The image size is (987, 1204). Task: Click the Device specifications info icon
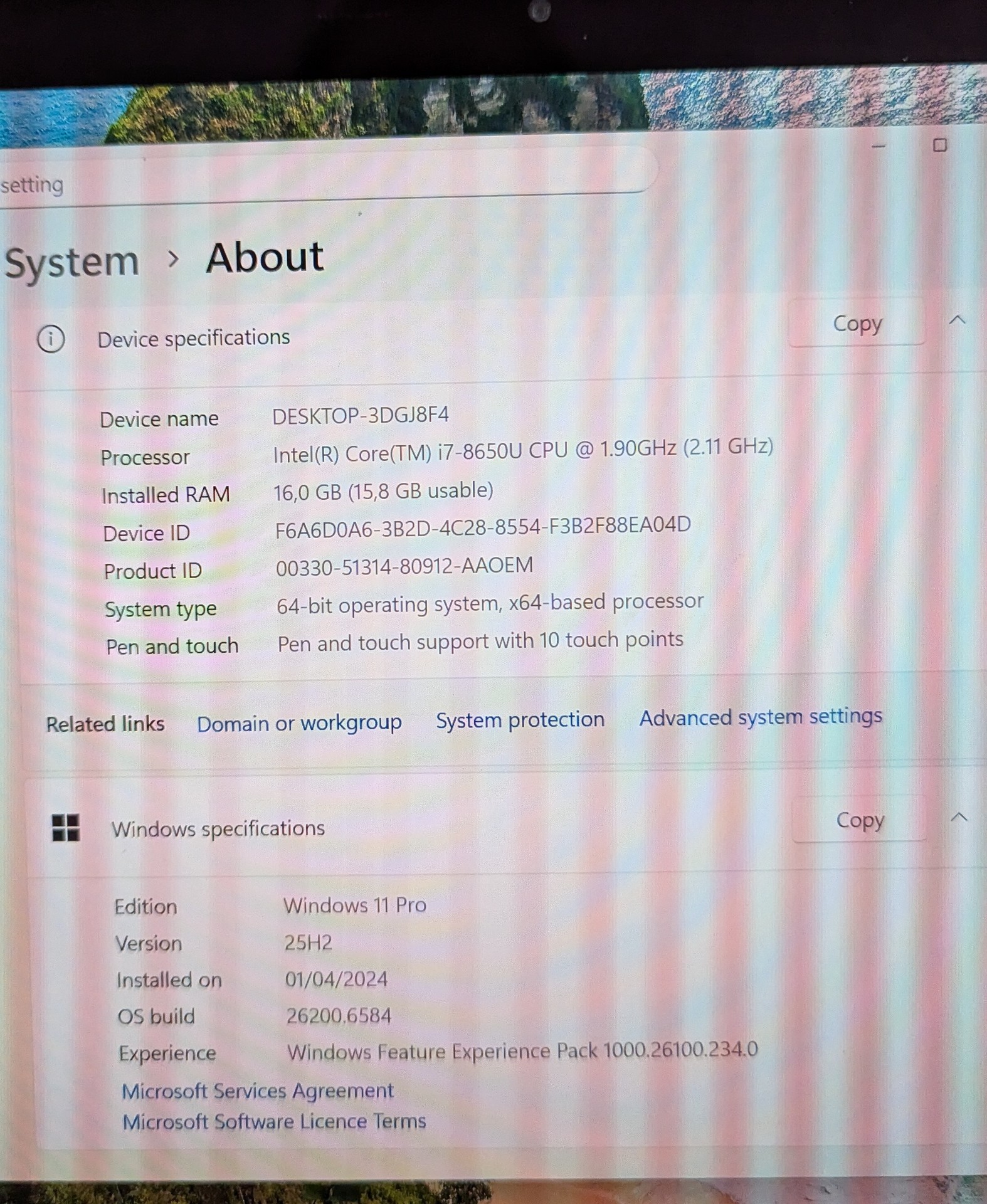click(x=51, y=339)
